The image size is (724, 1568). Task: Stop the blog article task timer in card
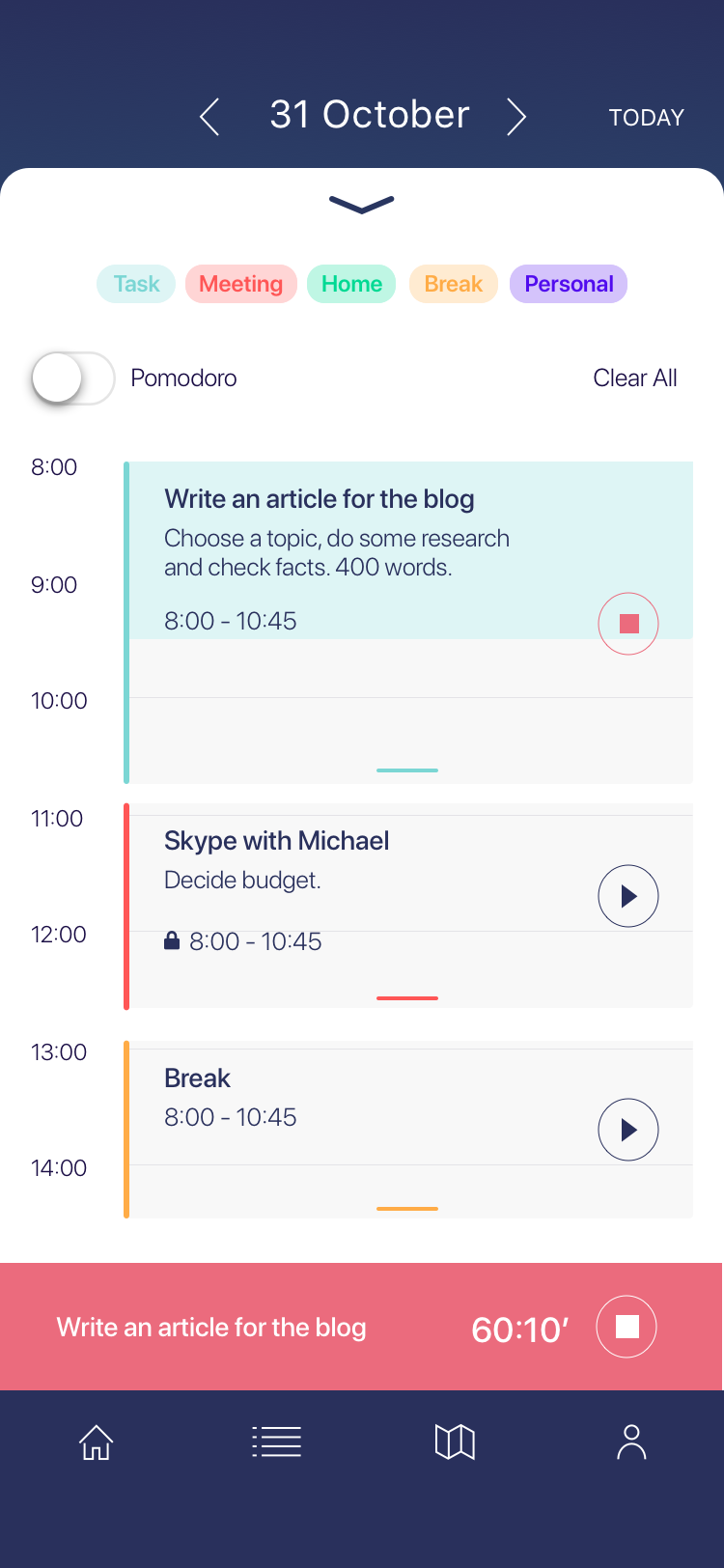coord(628,624)
